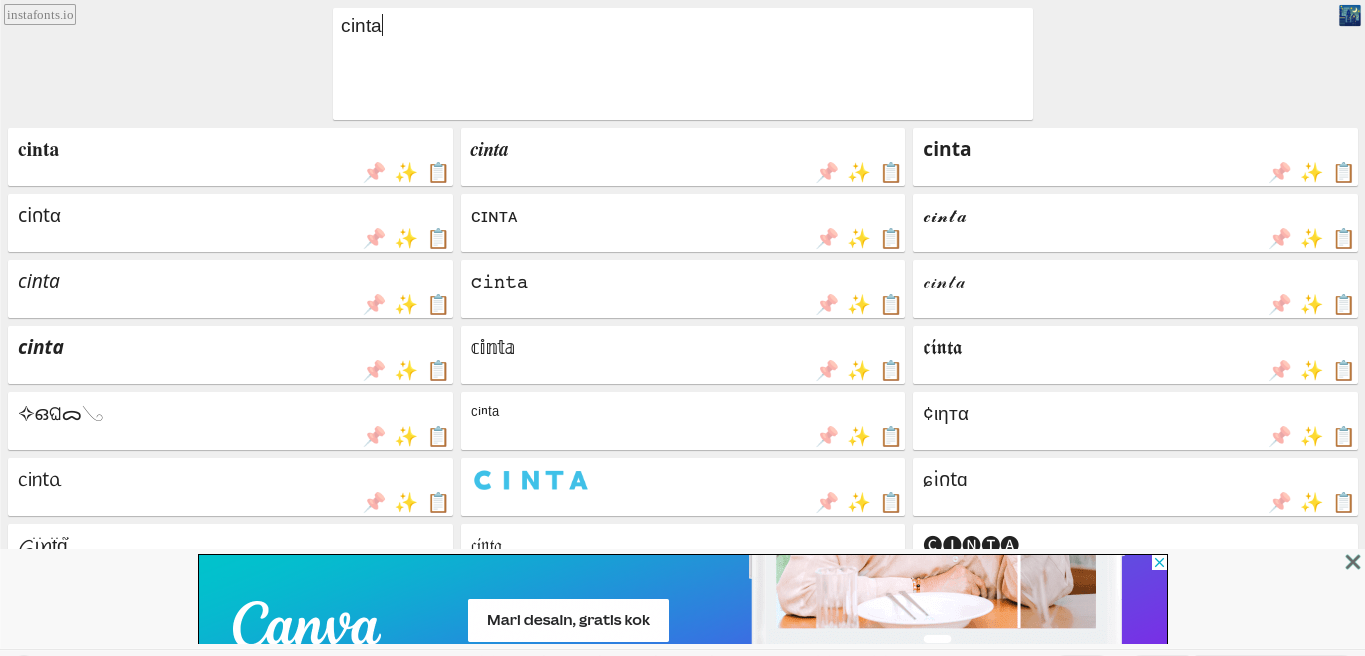
Task: Click the Mari desain, gratis kok button
Action: tap(568, 620)
